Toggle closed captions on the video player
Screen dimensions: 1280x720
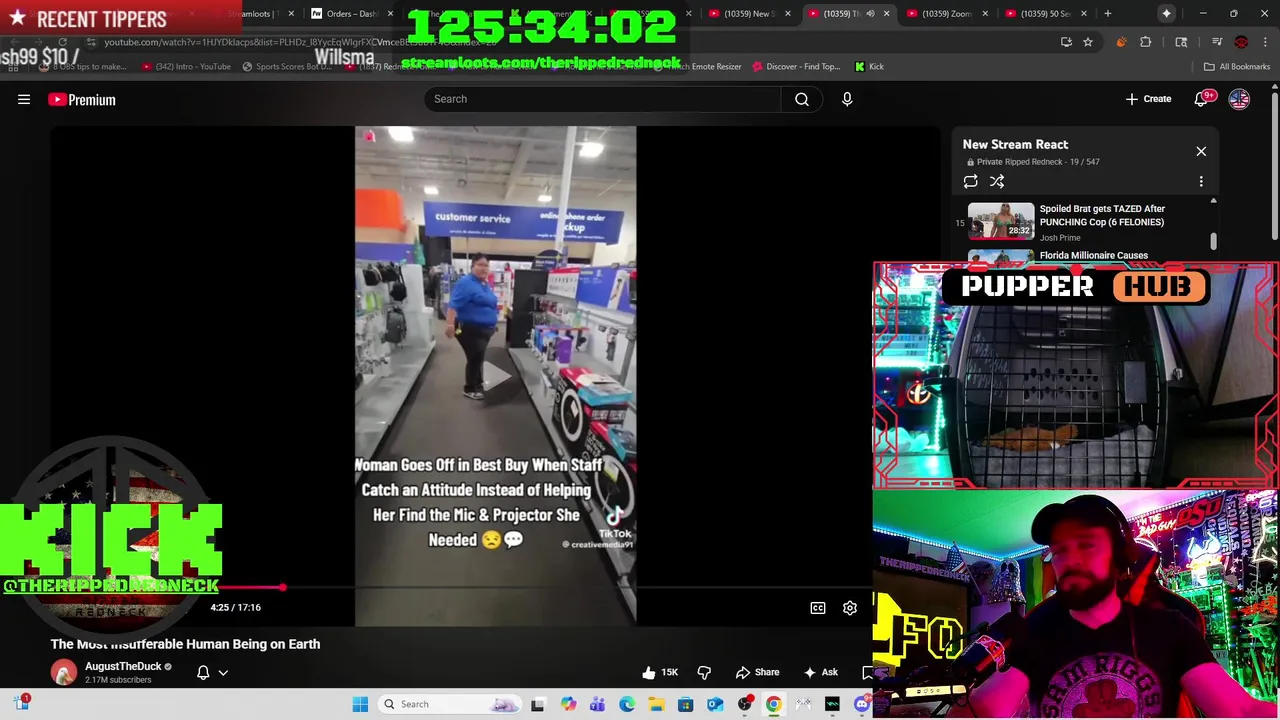click(x=818, y=608)
